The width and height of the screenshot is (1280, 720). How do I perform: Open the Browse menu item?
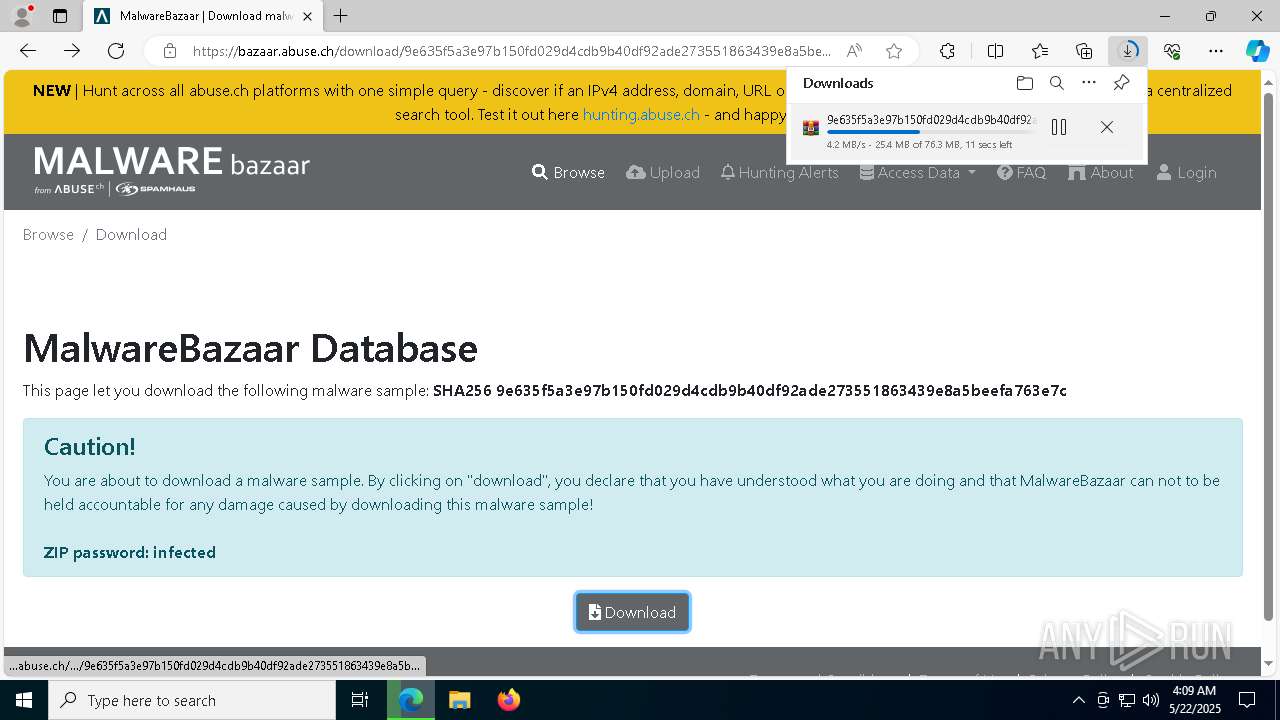568,172
